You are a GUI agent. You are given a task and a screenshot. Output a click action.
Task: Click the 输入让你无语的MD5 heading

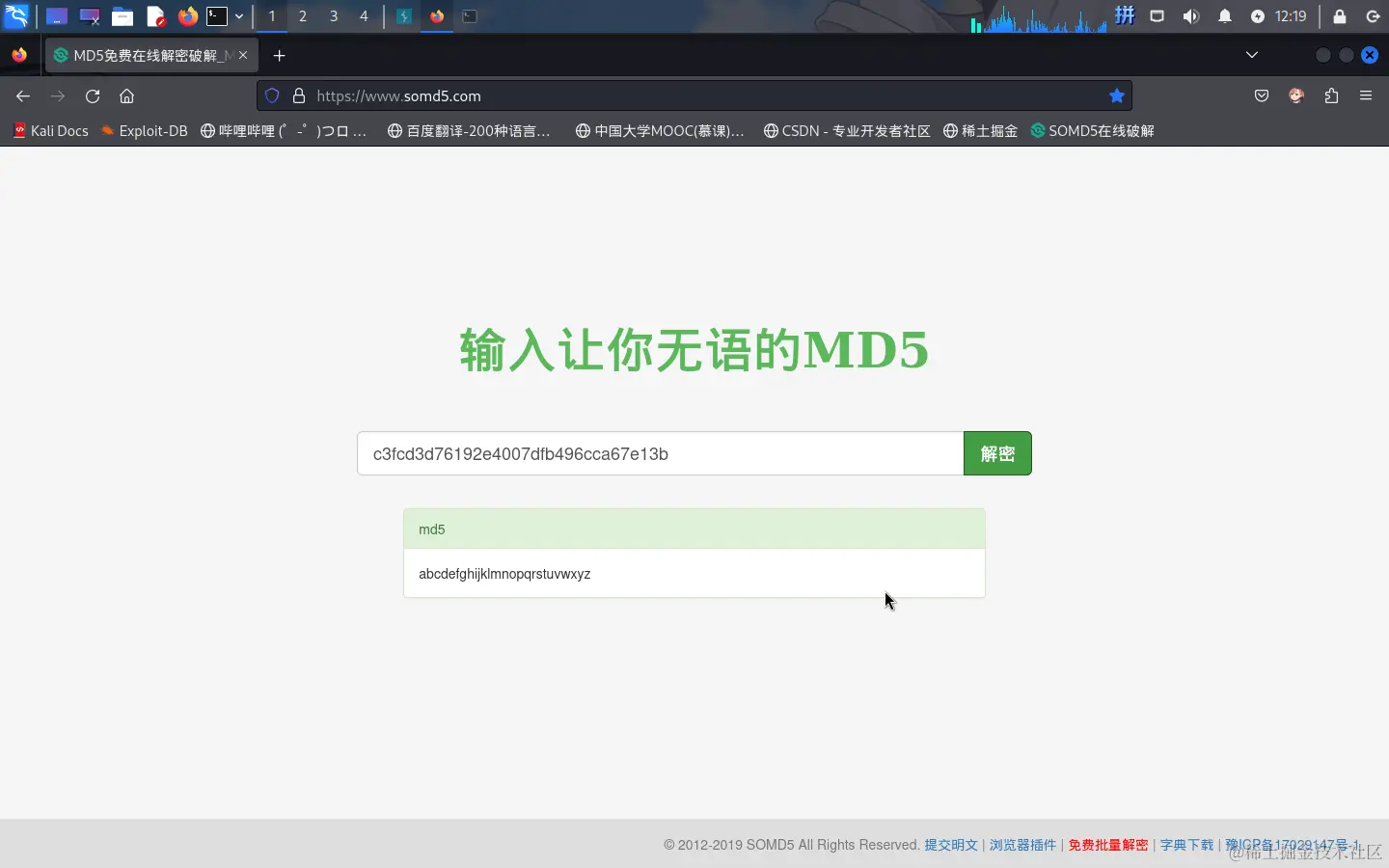[694, 349]
